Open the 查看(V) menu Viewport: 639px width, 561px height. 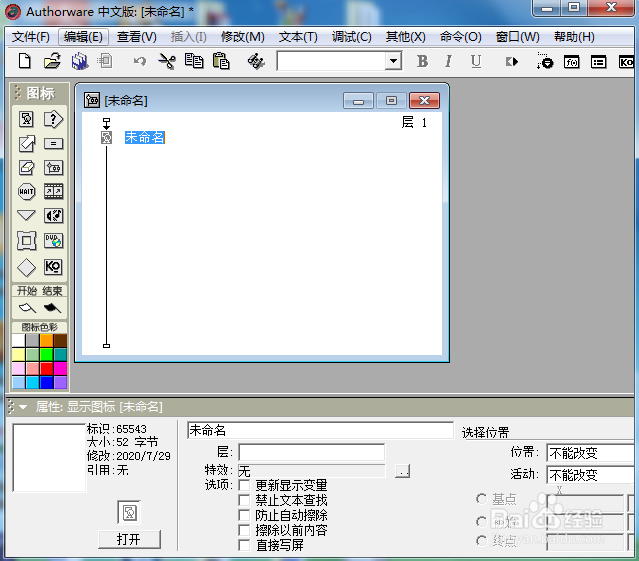(x=137, y=37)
